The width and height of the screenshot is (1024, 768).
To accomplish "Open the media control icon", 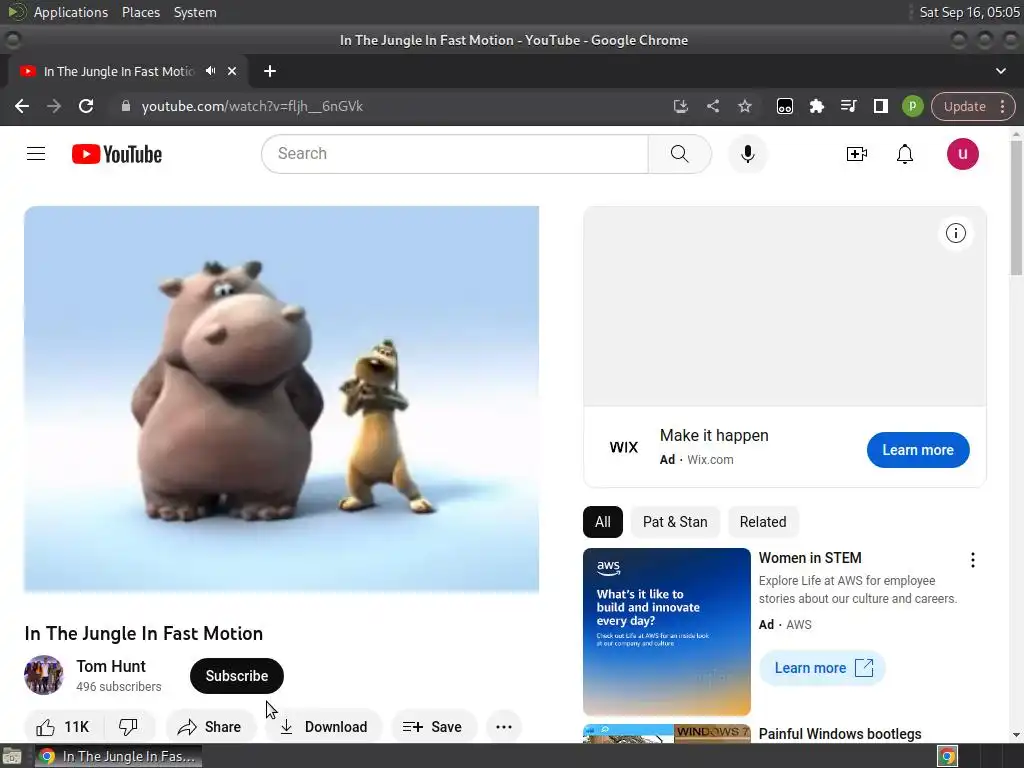I will point(848,106).
